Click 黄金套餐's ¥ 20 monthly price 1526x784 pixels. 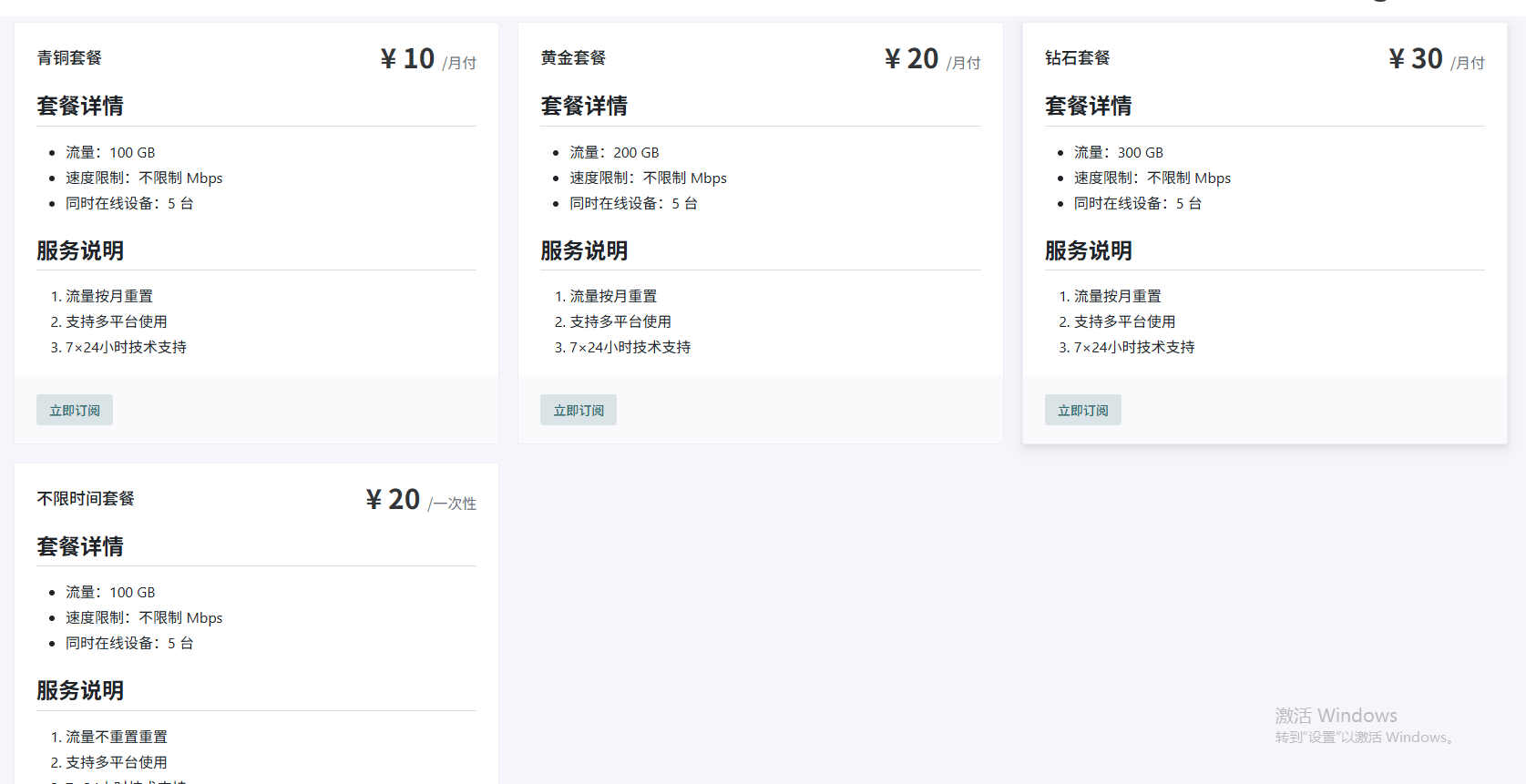tap(912, 59)
